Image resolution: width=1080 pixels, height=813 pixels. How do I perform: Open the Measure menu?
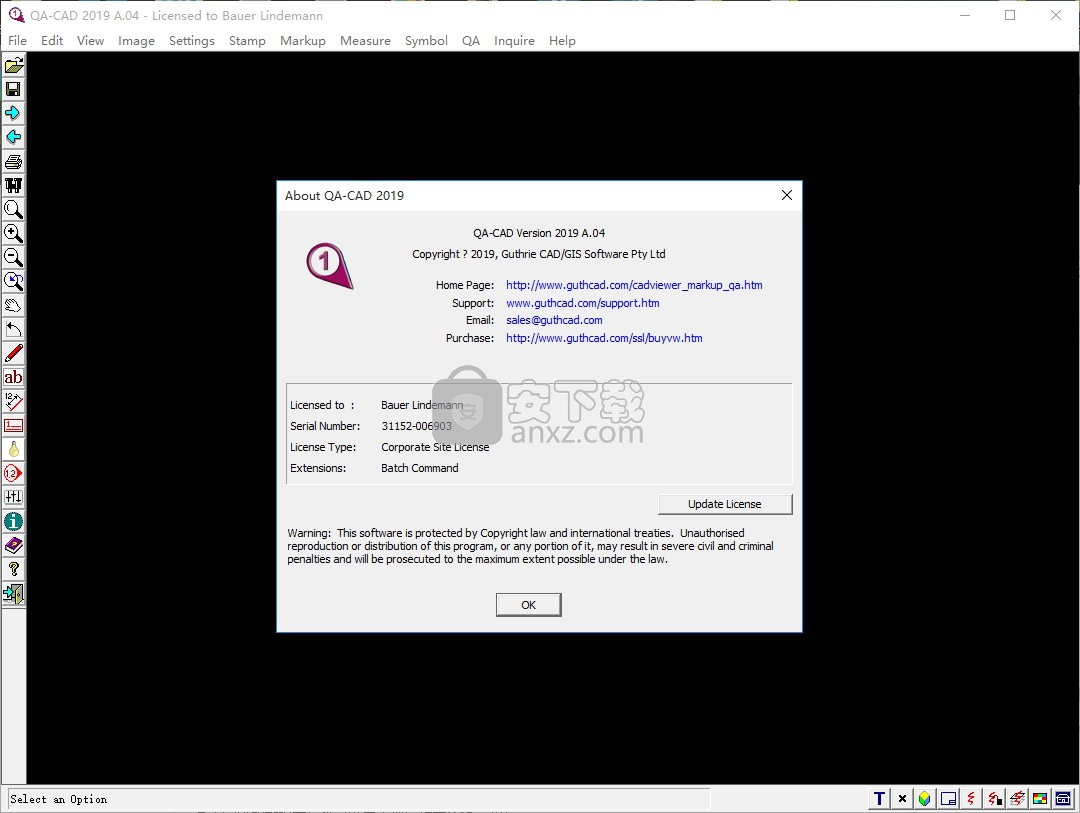coord(365,41)
